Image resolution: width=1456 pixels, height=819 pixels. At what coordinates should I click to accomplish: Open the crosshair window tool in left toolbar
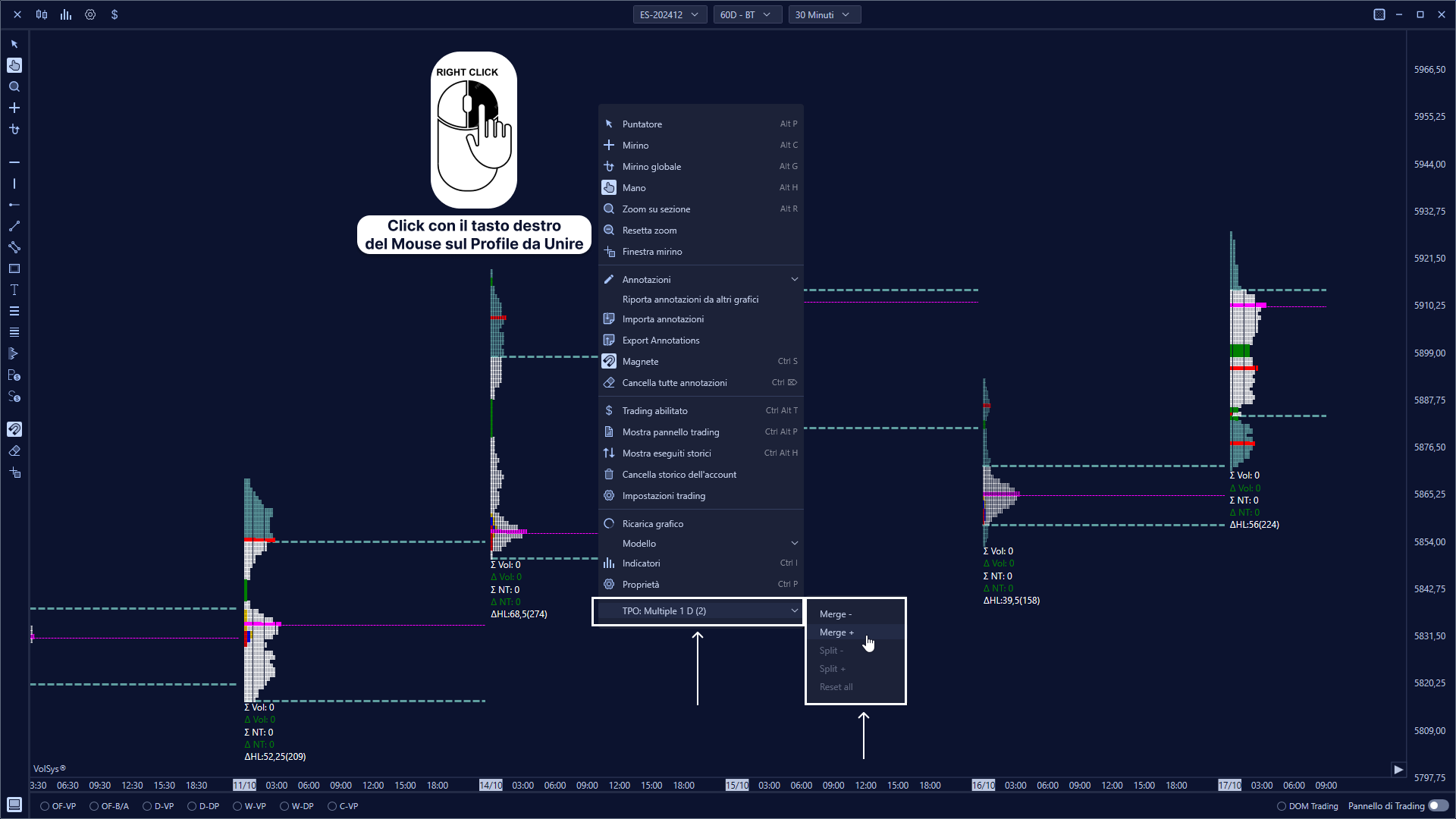(x=14, y=472)
